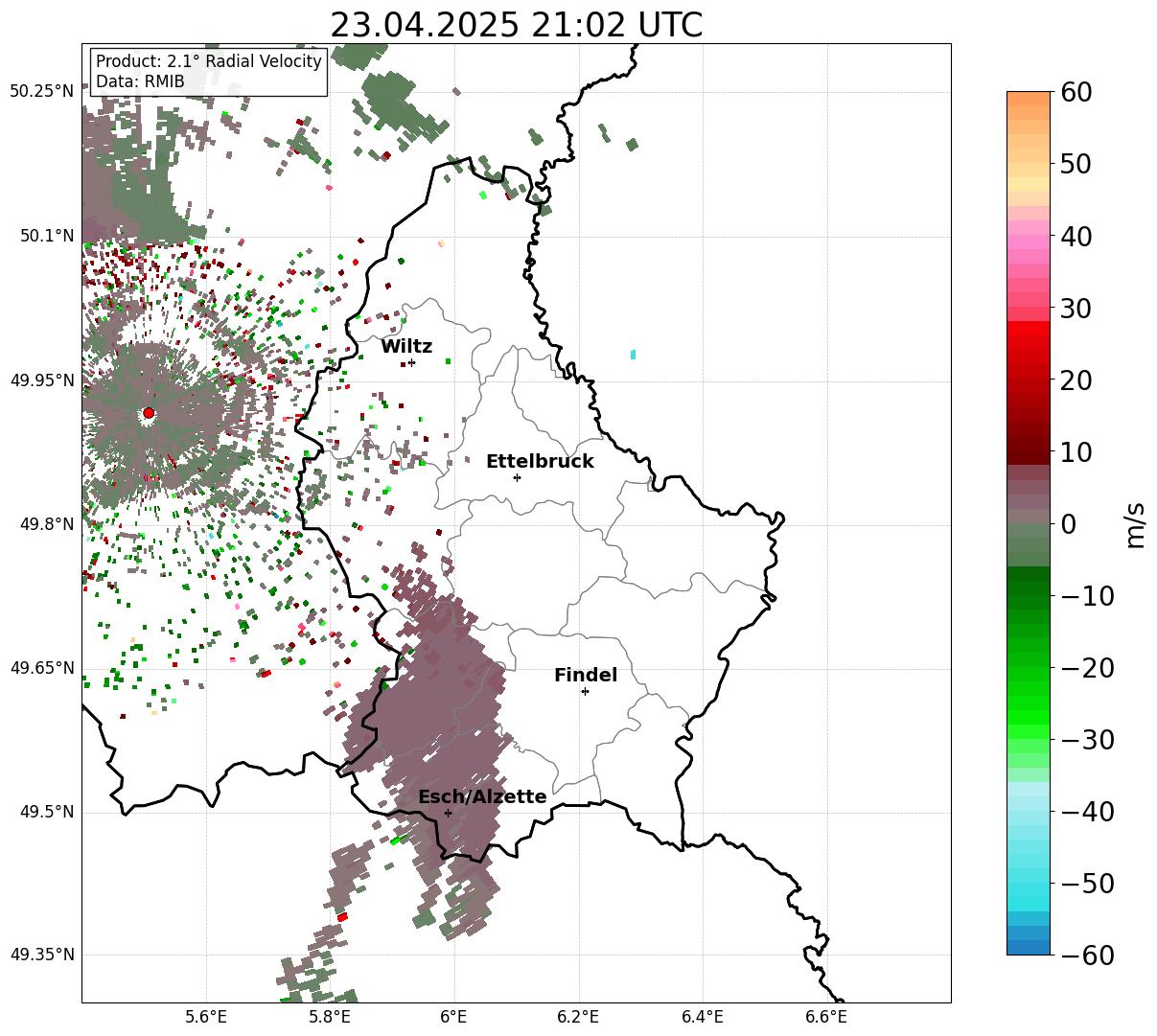Screen dimensions: 1157x1036
Task: Click the 49.5°N latitude tick label
Action: [x=46, y=812]
